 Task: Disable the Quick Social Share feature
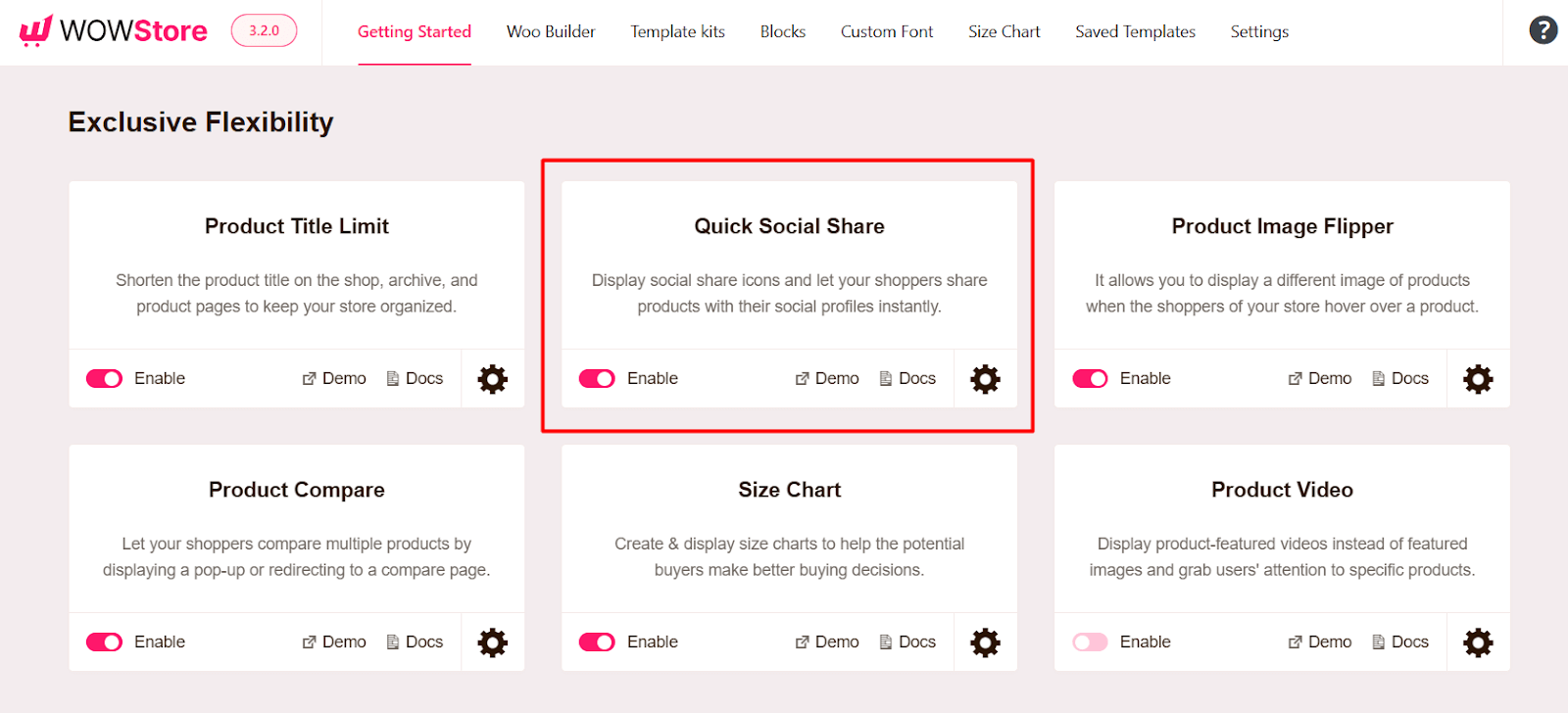(x=596, y=378)
